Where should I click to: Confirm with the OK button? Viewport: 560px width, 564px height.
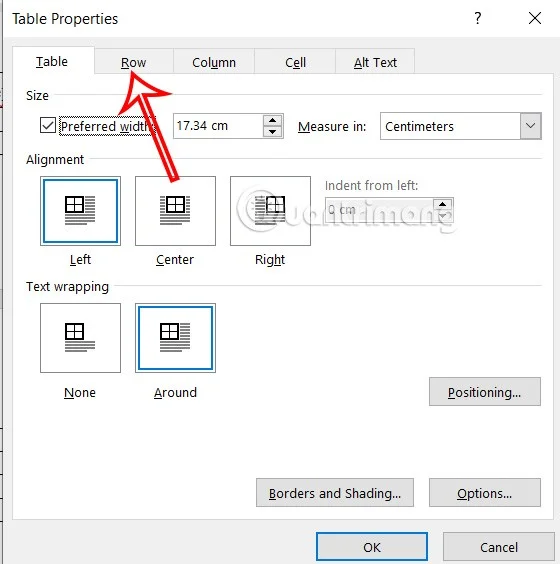tap(372, 547)
